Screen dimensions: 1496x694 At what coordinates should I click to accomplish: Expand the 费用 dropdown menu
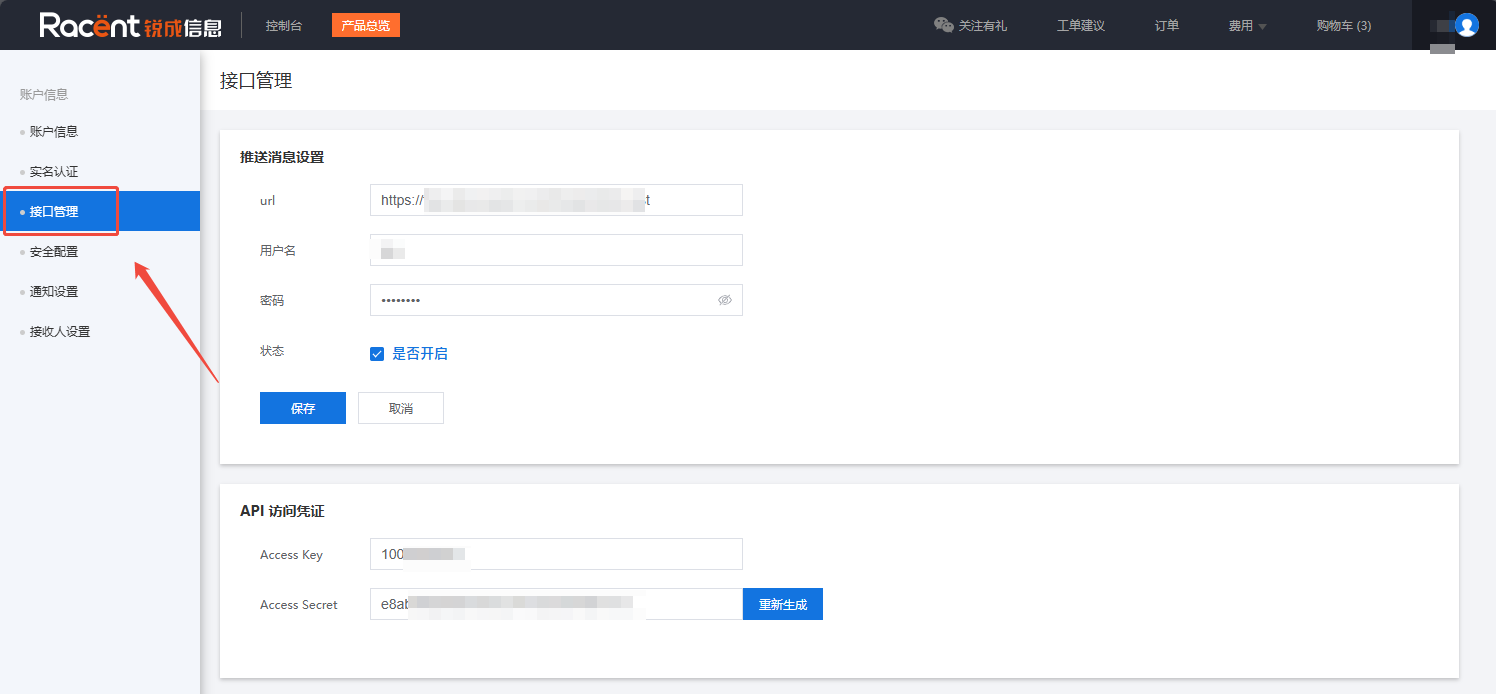(1247, 26)
